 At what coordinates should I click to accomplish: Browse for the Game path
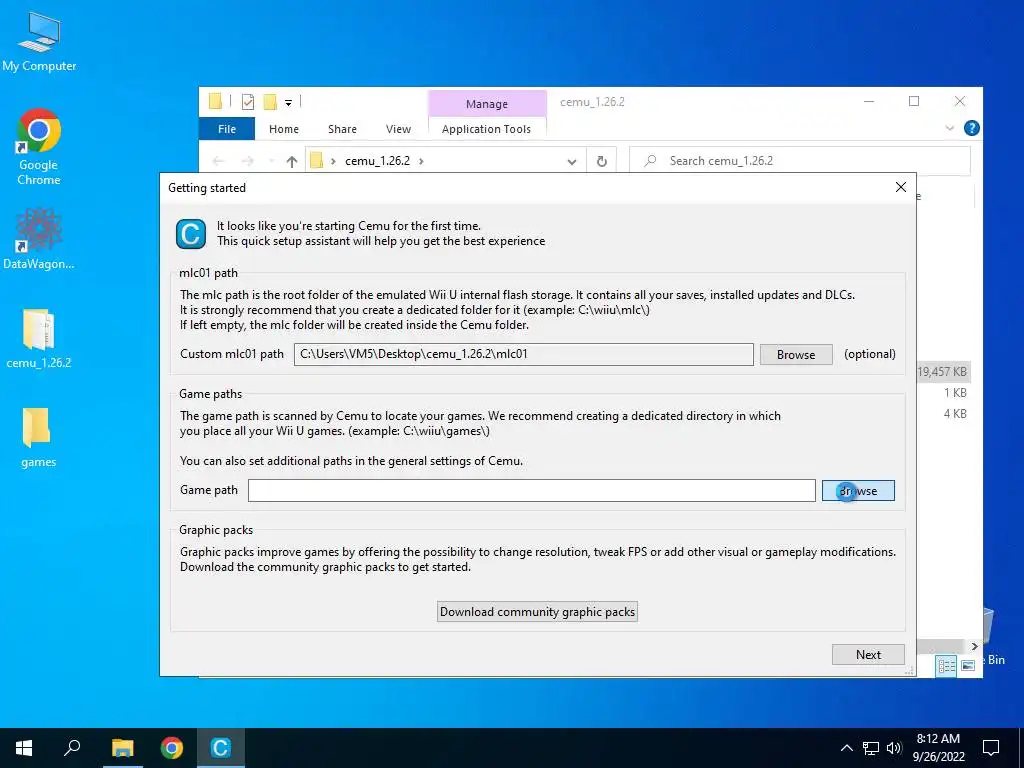click(x=858, y=490)
